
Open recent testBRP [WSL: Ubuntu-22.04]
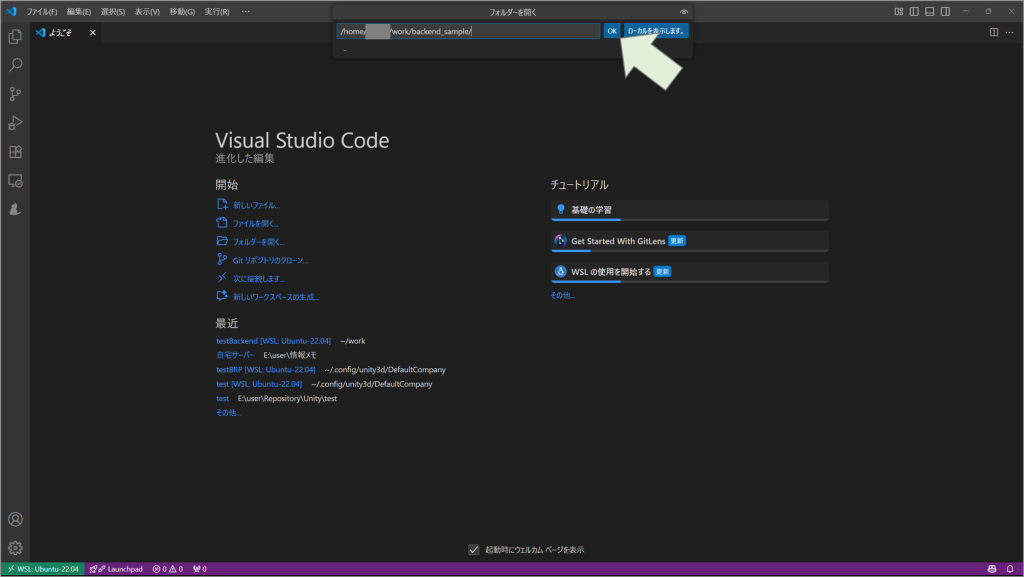(266, 369)
